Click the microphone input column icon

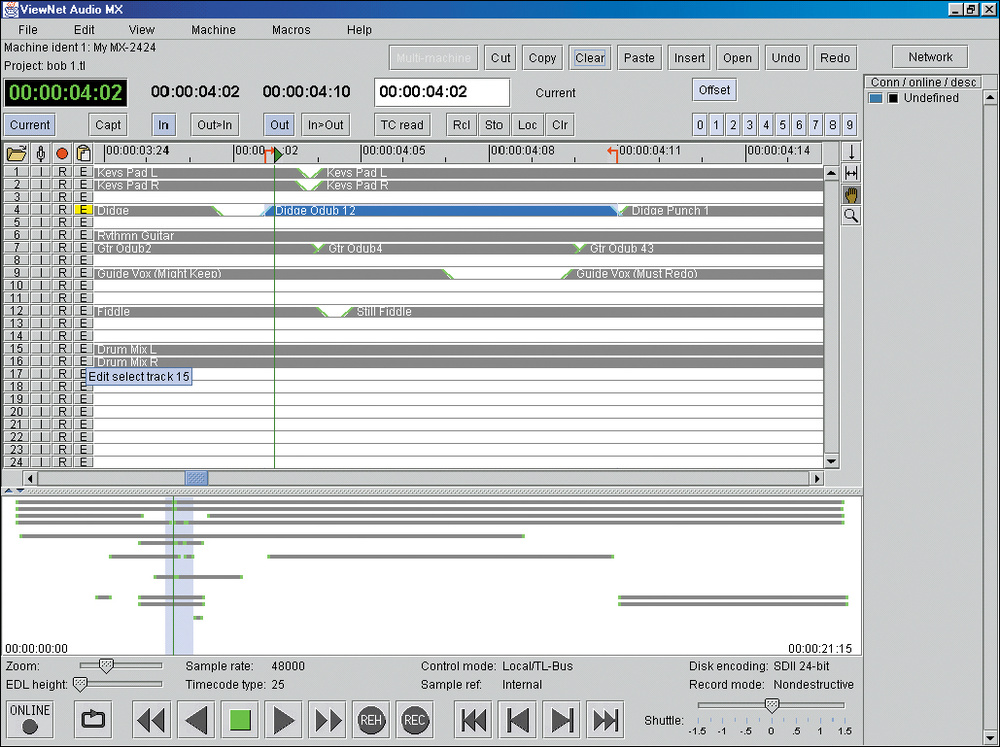click(x=40, y=154)
